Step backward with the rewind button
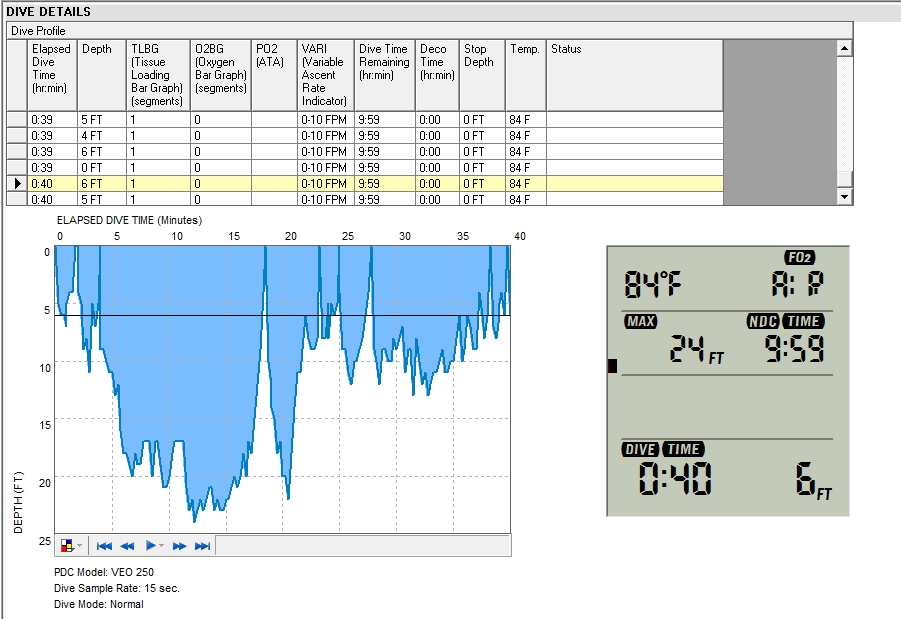 pos(128,545)
